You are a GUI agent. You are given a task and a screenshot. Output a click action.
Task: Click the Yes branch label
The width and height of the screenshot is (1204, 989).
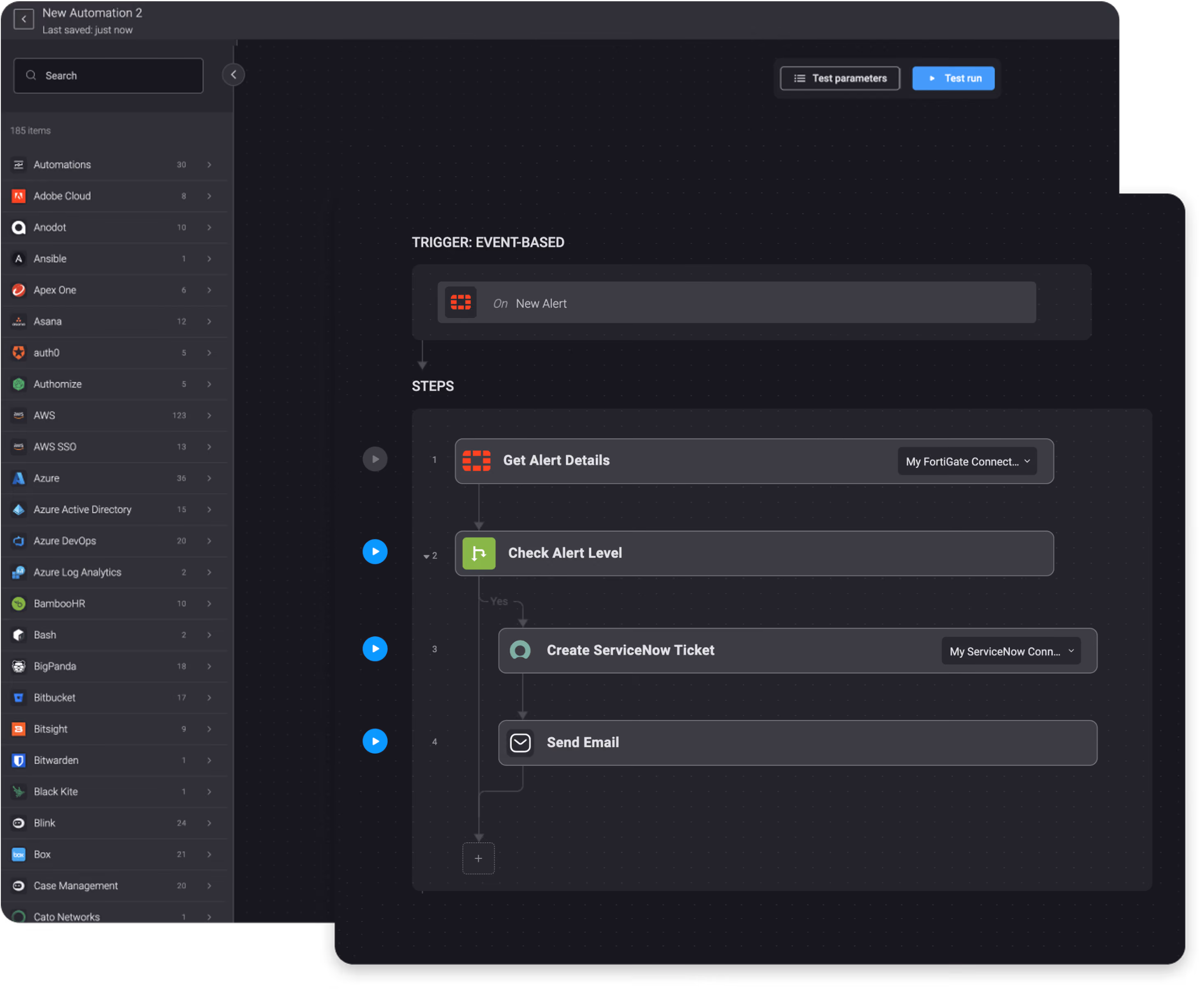499,602
